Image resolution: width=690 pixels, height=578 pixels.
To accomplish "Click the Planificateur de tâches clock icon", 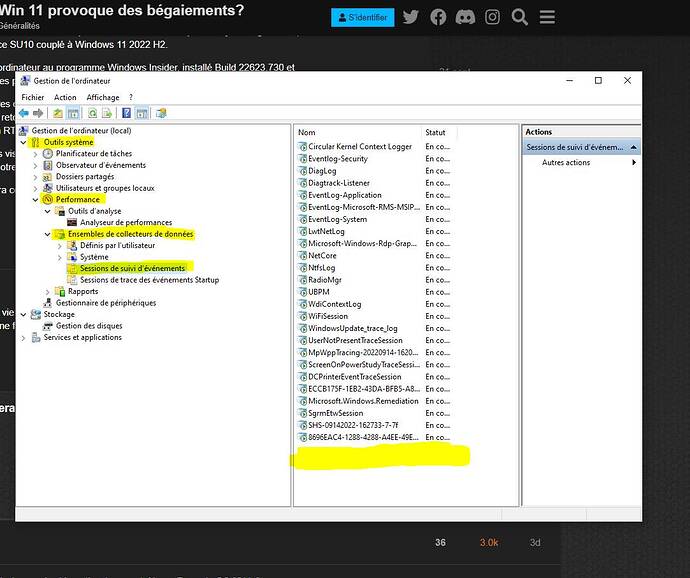I will (x=49, y=154).
